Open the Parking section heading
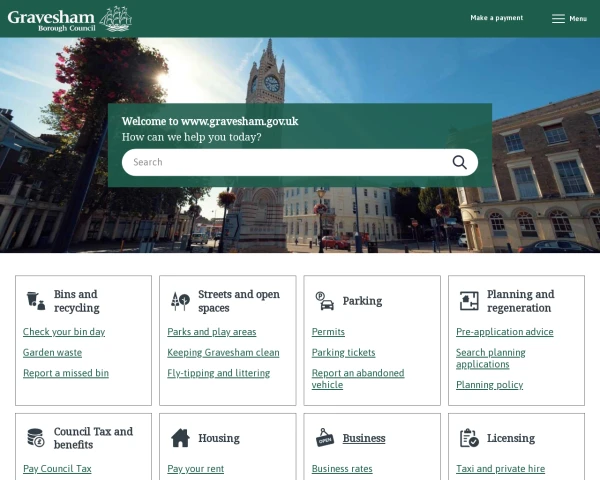The width and height of the screenshot is (600, 480). point(362,301)
